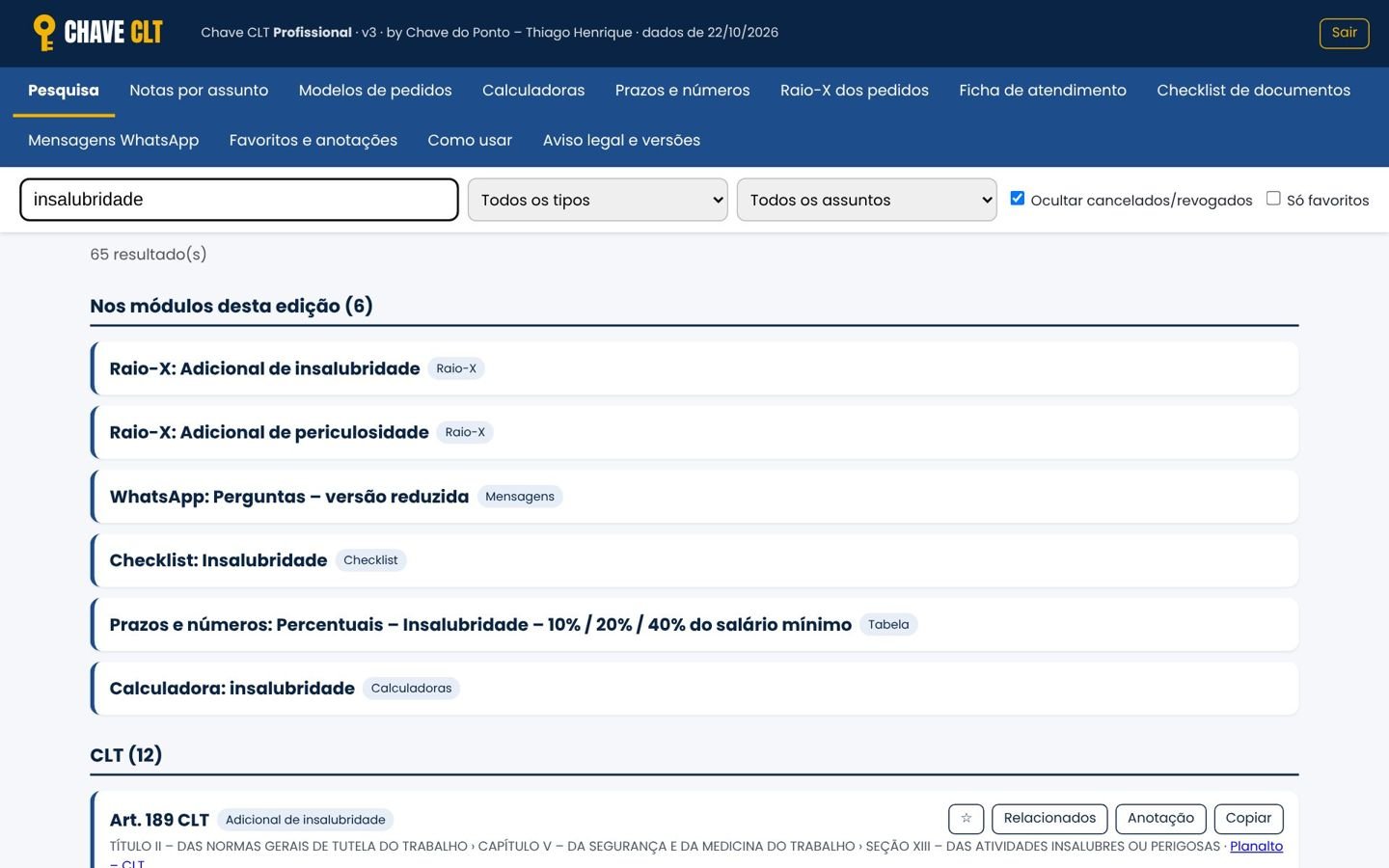
Task: Toggle Ocultar cancelados/revogados checkbox
Action: click(x=1017, y=198)
